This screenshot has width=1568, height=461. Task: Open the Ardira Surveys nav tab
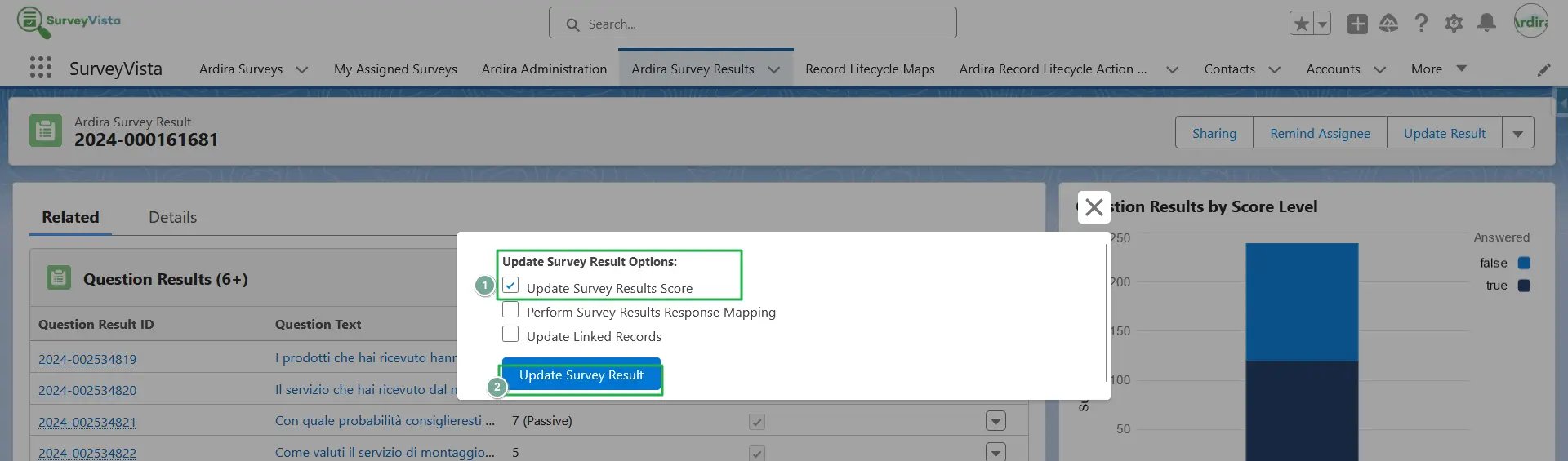241,69
